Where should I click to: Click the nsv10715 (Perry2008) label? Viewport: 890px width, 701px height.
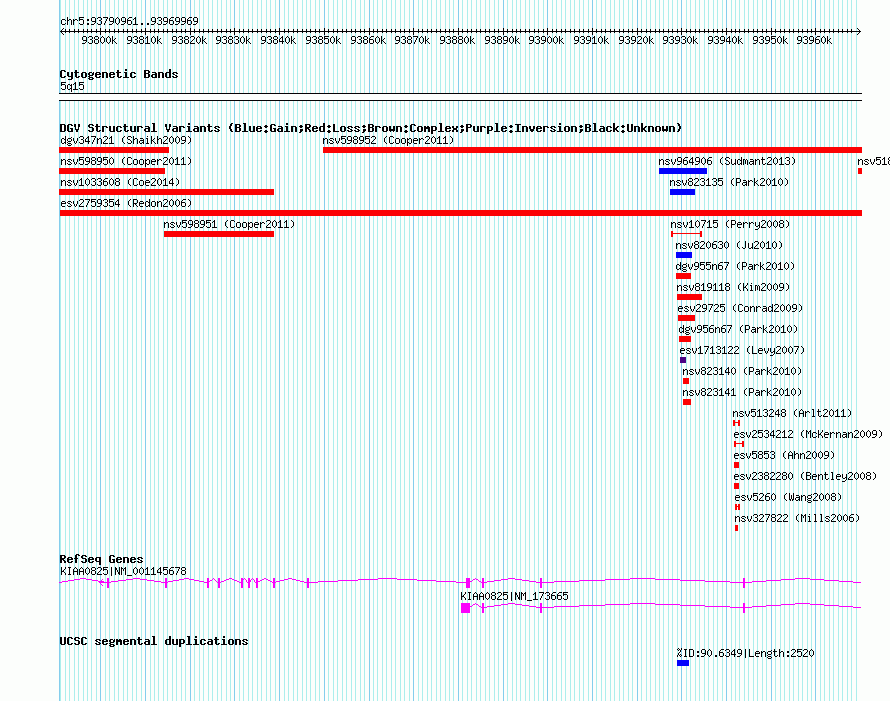click(x=730, y=224)
